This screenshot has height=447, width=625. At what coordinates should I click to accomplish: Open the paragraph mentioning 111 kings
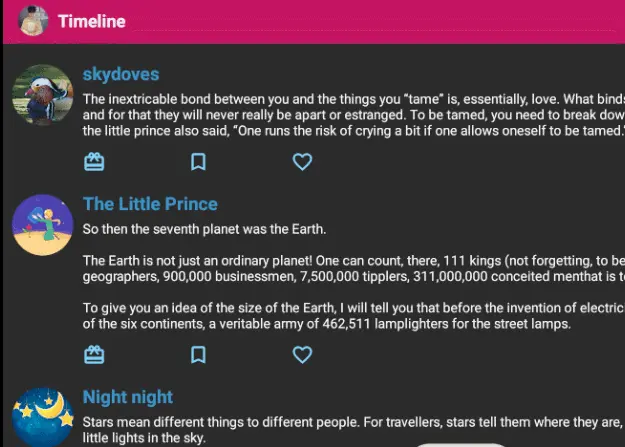pos(354,268)
